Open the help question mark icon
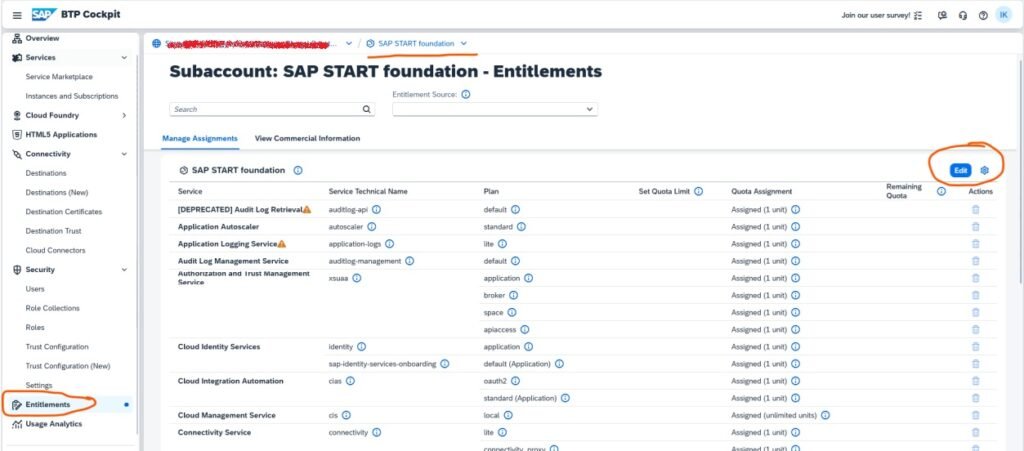Image resolution: width=1024 pixels, height=451 pixels. coord(983,15)
